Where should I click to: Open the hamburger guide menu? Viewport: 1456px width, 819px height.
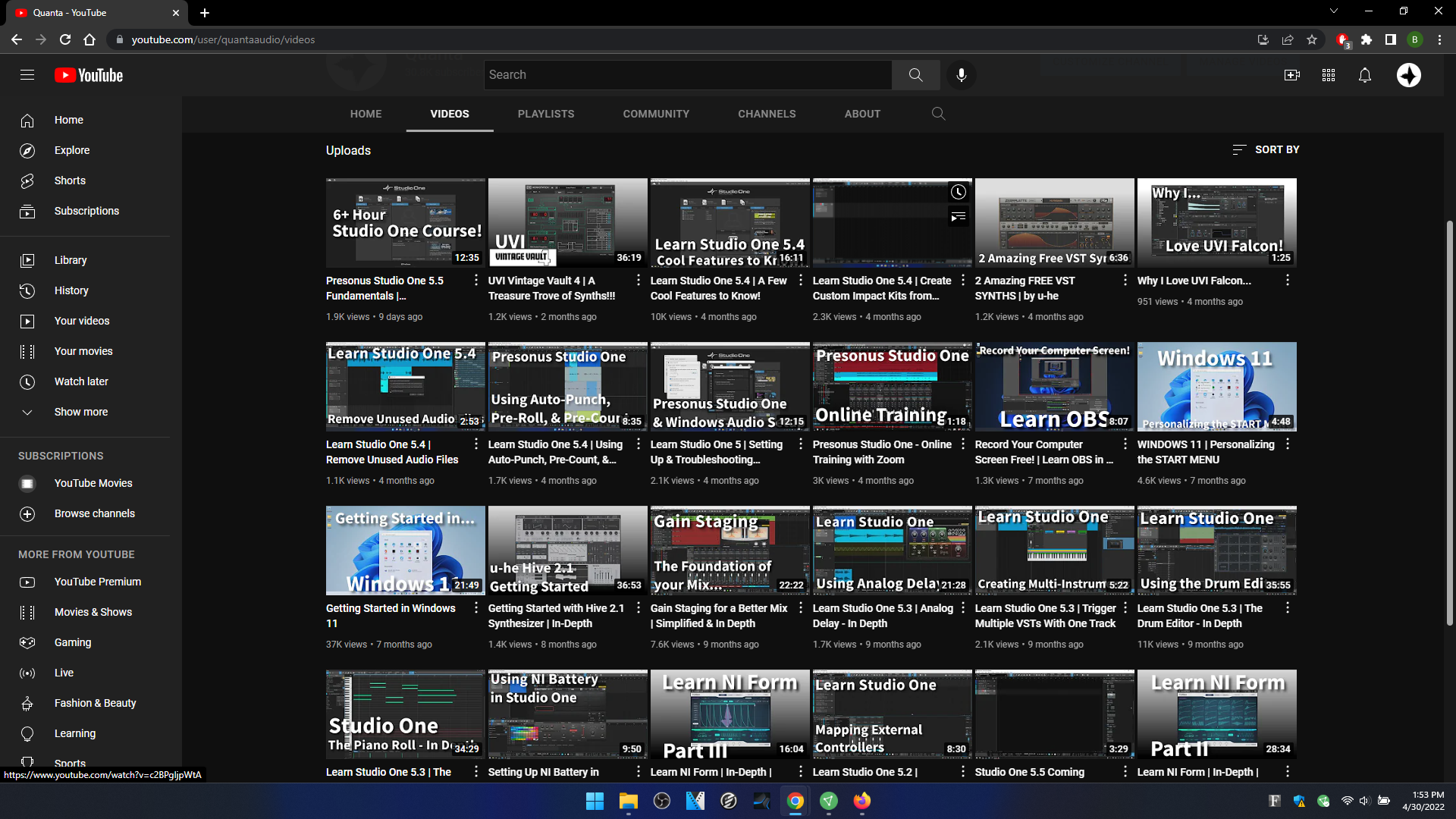[x=27, y=75]
